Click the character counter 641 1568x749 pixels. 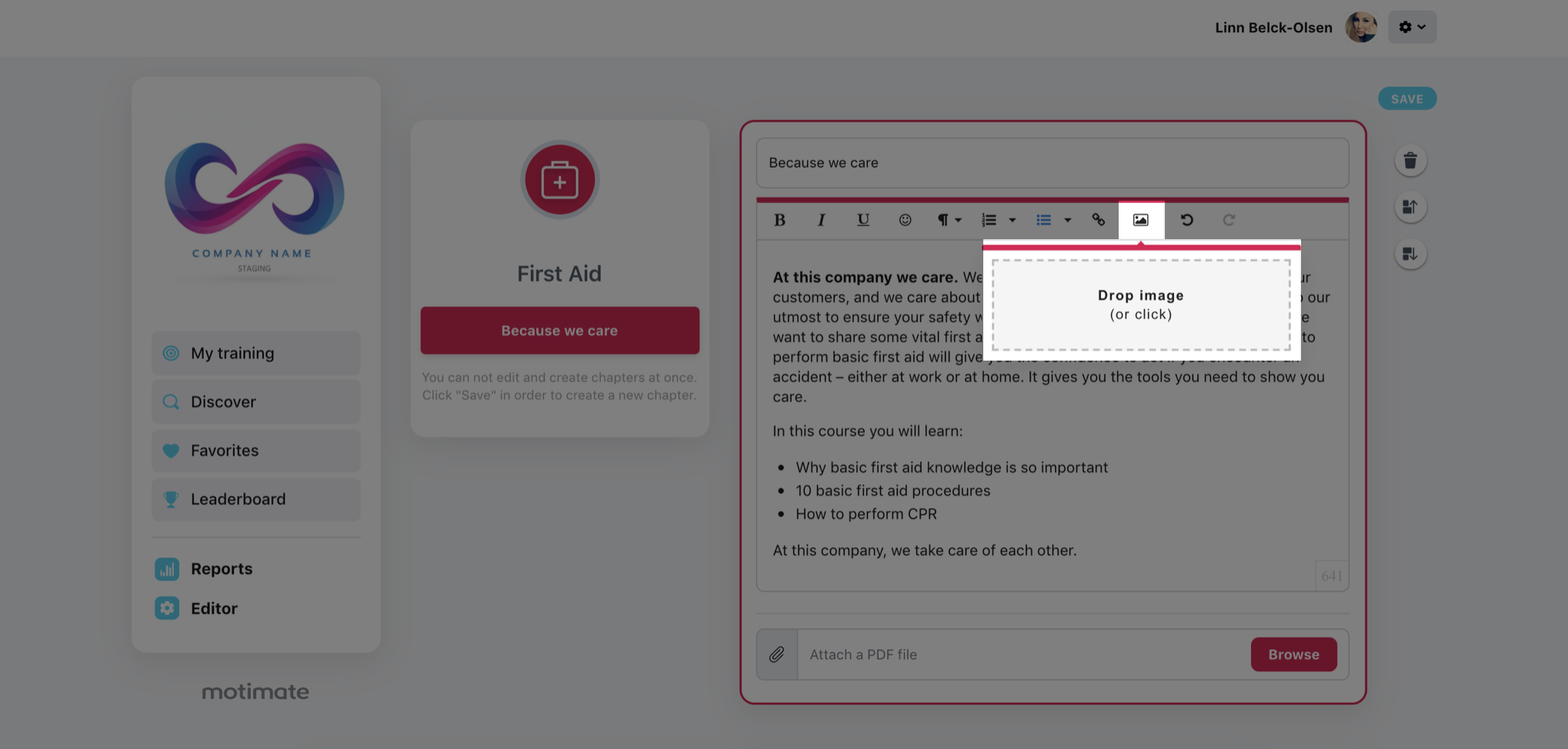[x=1332, y=576]
